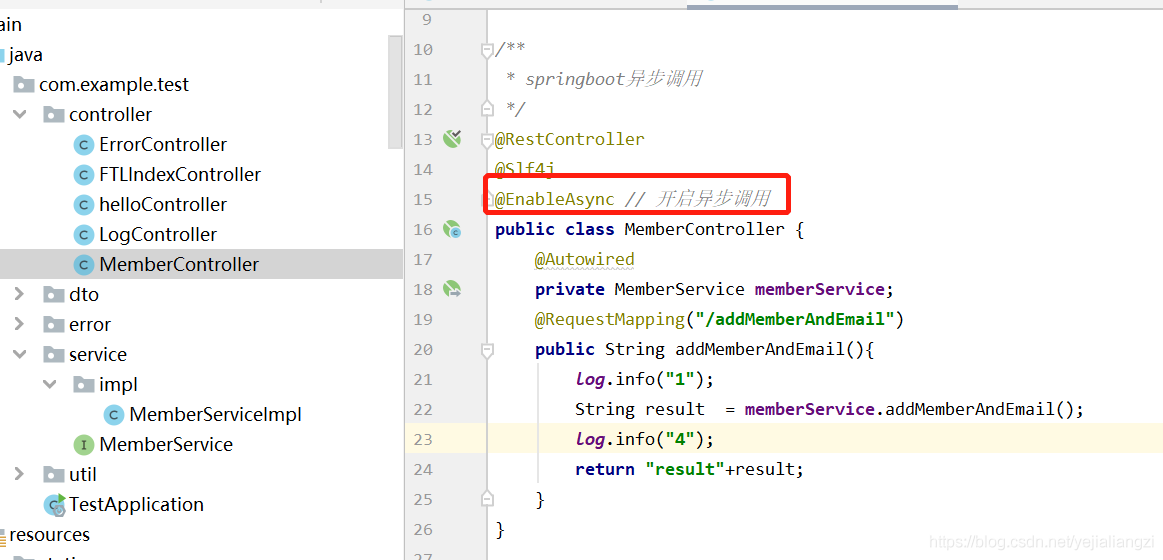Click the TestApplication run class icon
Viewport: 1163px width, 560px height.
click(54, 505)
